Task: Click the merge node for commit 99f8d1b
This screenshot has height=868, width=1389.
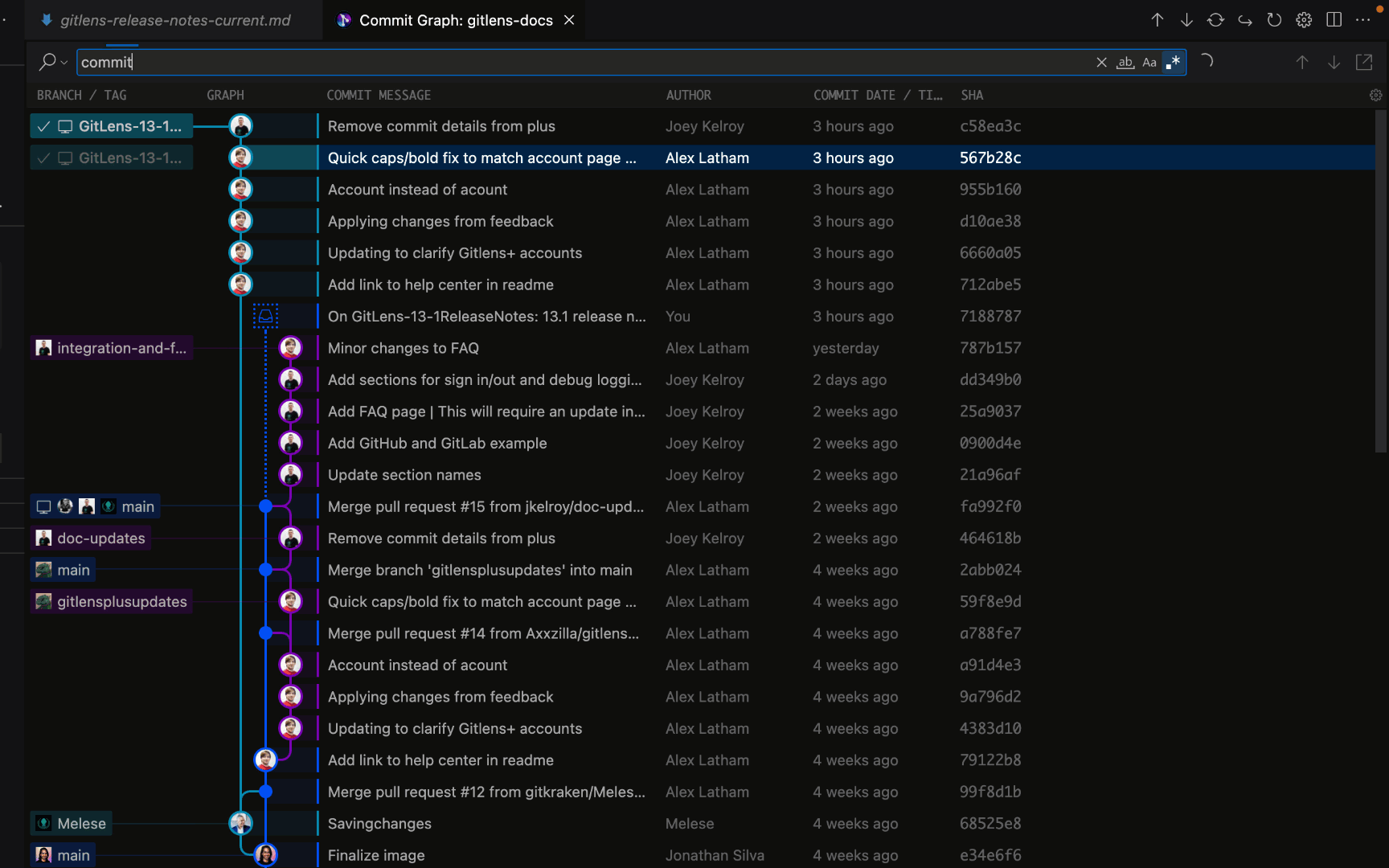Action: click(265, 792)
